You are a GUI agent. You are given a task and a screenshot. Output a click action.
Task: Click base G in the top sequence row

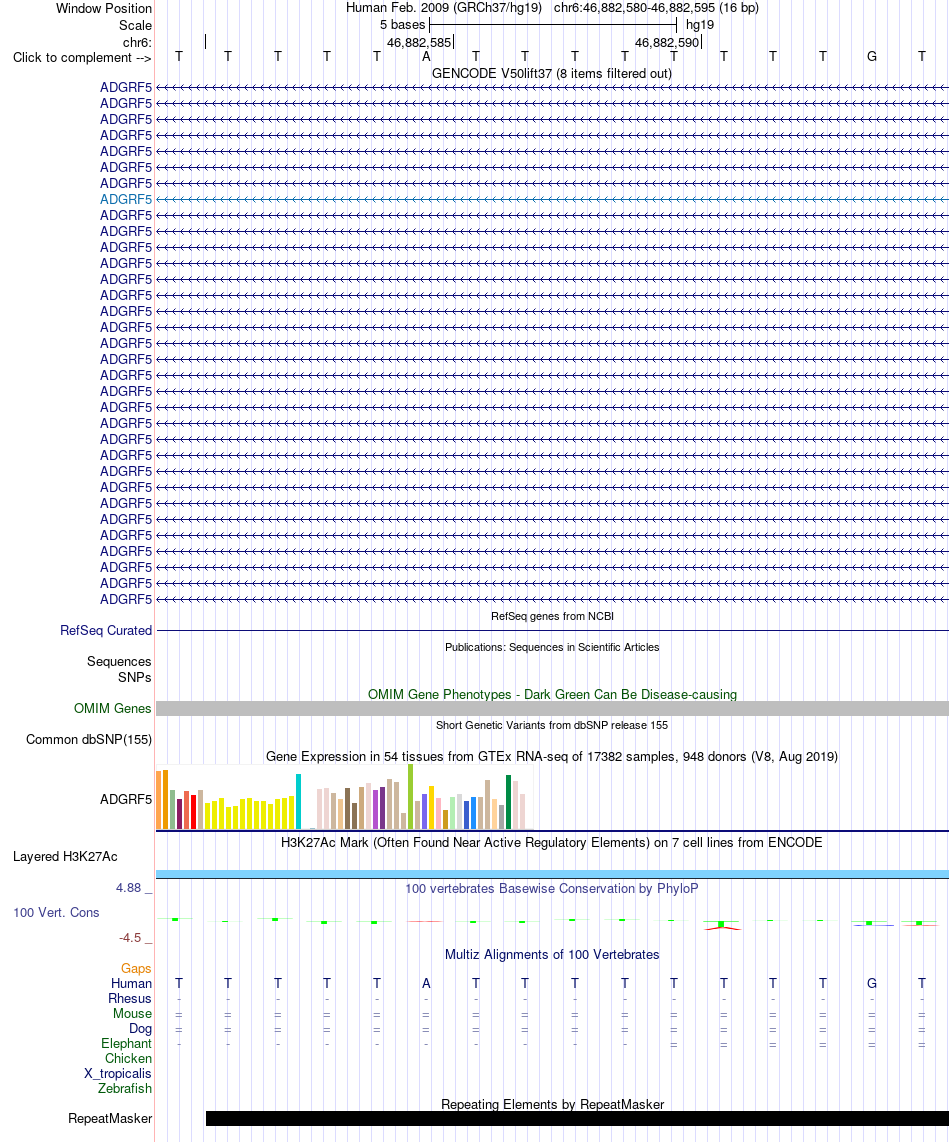pos(871,57)
